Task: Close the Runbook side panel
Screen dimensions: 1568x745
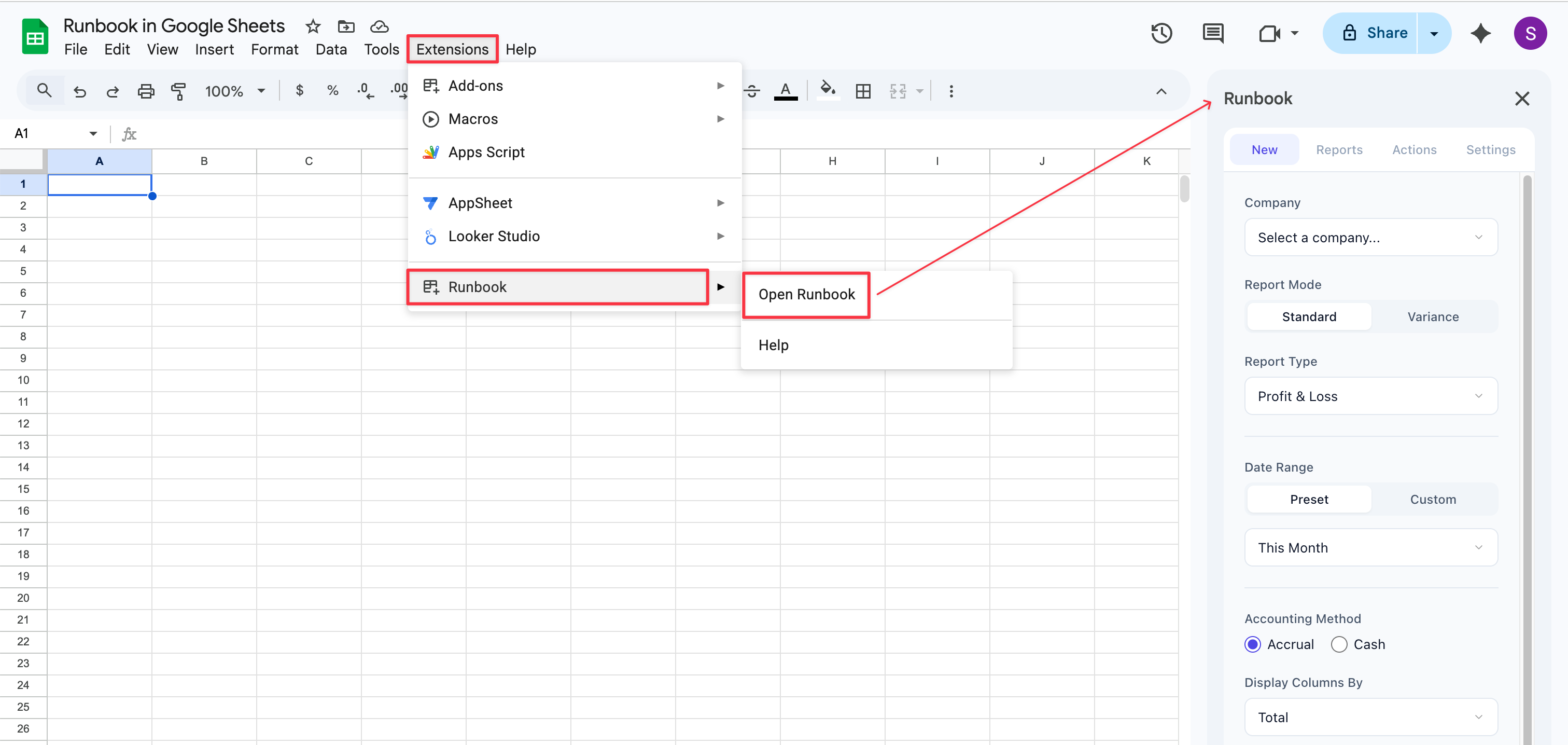Action: 1522,98
